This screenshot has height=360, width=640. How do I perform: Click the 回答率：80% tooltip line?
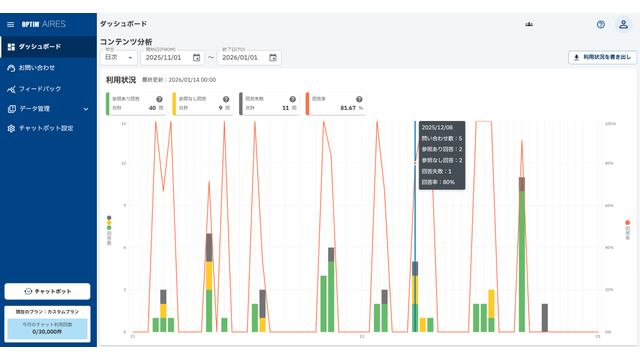coord(438,182)
